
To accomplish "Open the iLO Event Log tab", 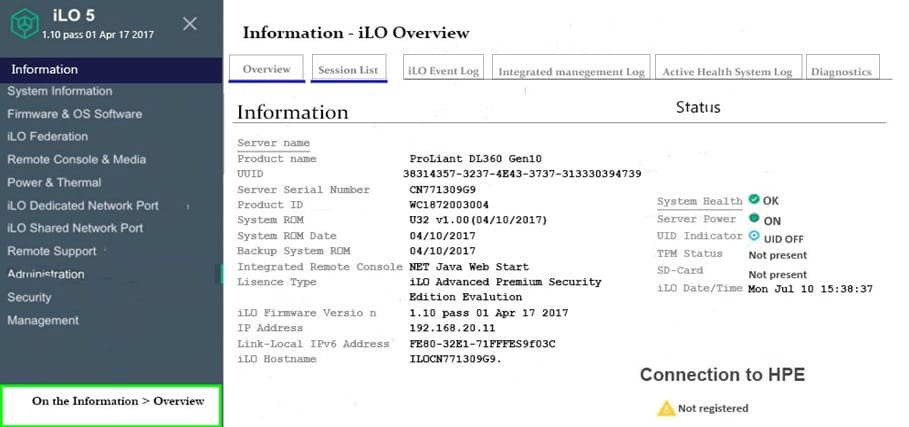I will tap(442, 71).
